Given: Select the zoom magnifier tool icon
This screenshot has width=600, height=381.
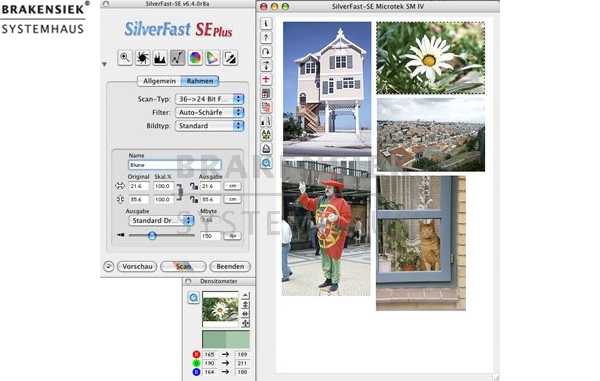Looking at the screenshot, I should (125, 58).
